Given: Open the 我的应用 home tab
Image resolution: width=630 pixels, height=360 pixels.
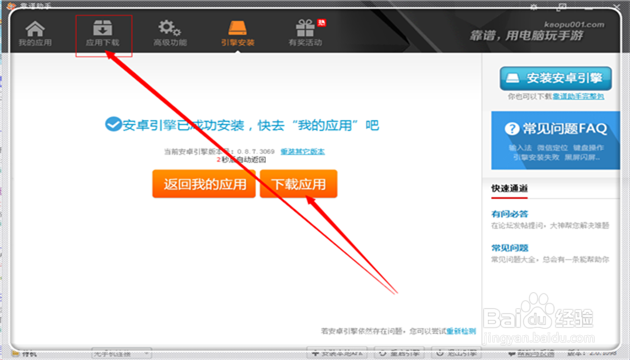Looking at the screenshot, I should pos(35,34).
